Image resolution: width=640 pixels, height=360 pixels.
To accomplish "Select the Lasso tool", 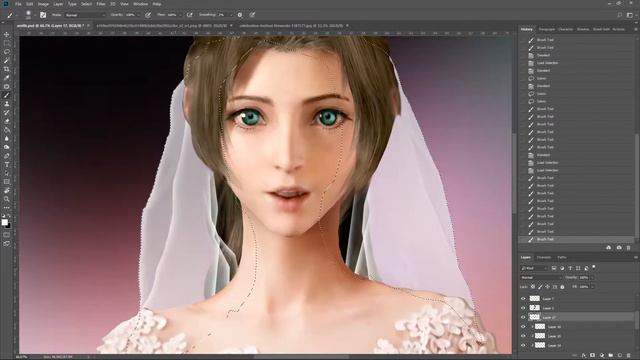I will (x=7, y=52).
